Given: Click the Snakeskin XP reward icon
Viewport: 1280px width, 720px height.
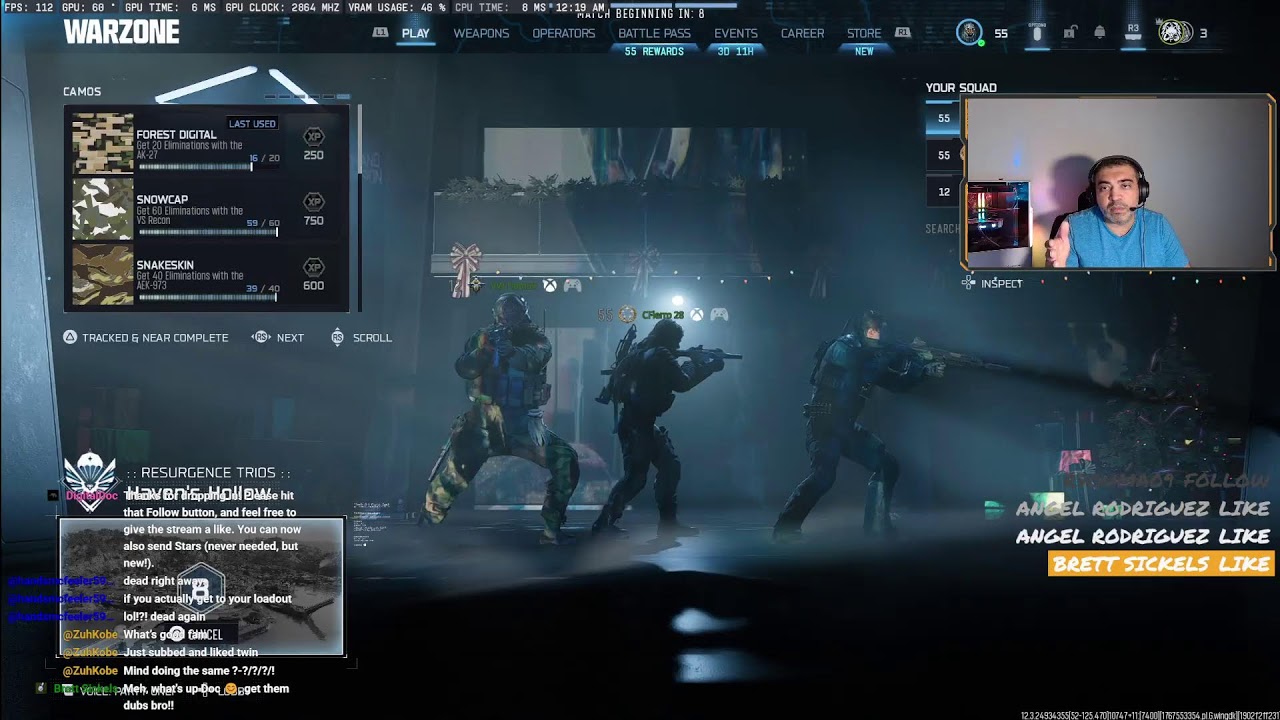Looking at the screenshot, I should pos(313,267).
